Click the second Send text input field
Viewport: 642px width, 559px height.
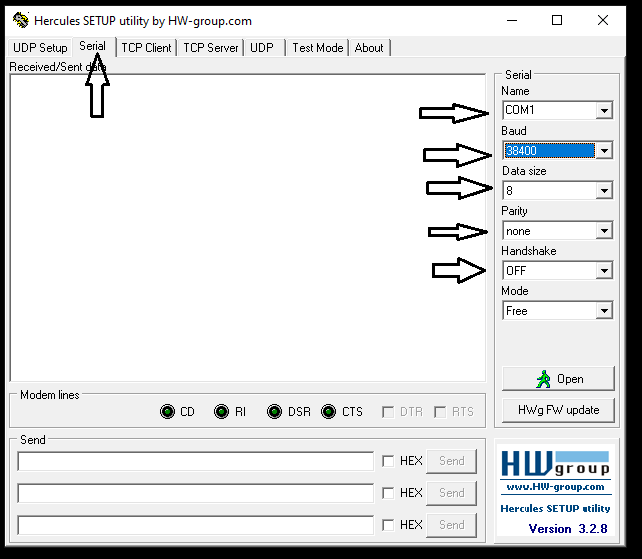point(196,493)
